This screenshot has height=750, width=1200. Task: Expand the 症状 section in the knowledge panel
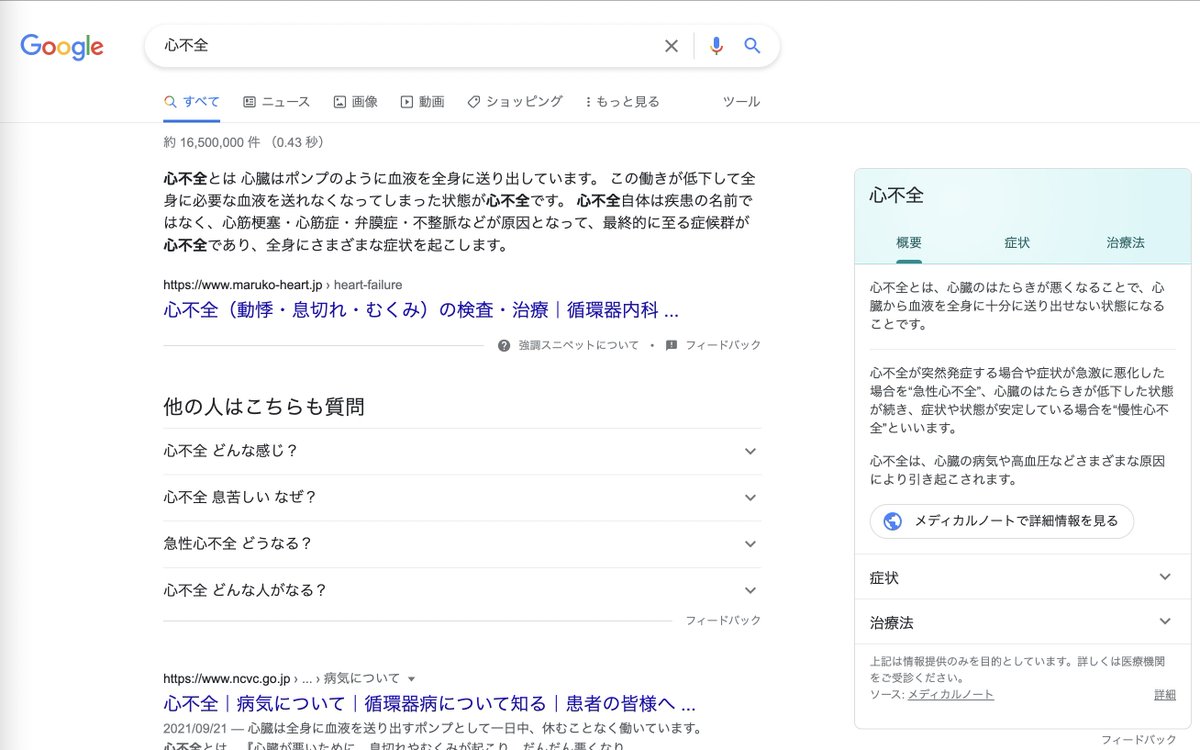pos(1164,577)
